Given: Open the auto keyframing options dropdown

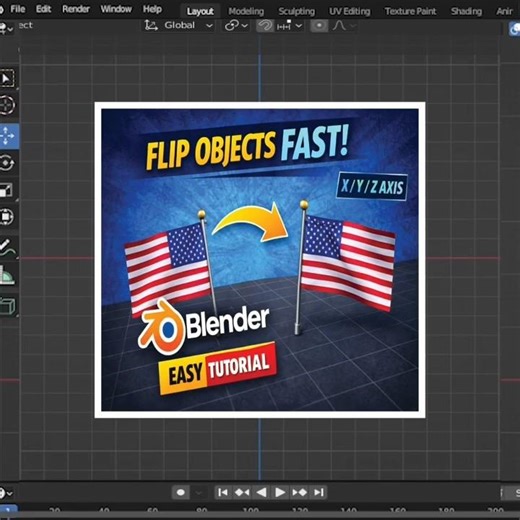Looking at the screenshot, I should pyautogui.click(x=199, y=492).
